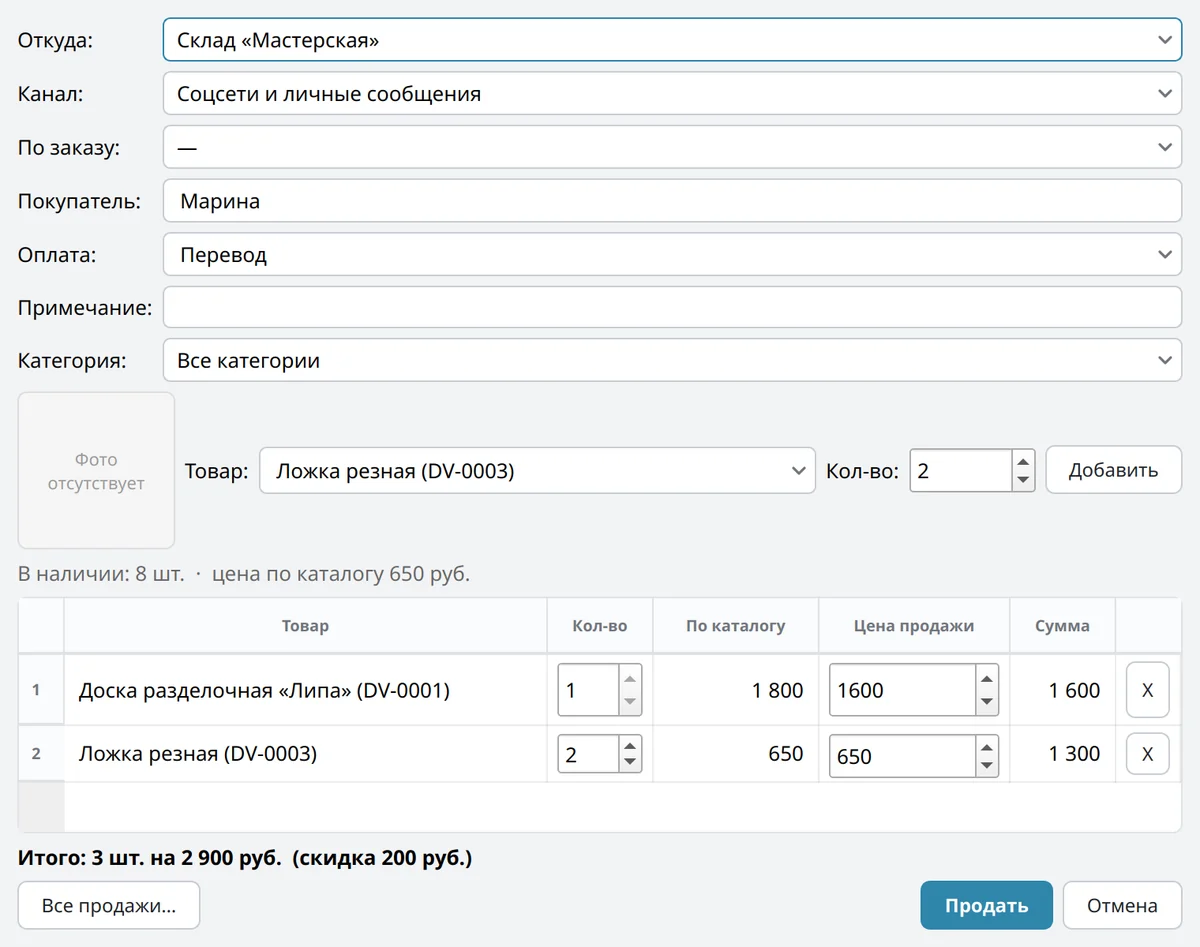Viewport: 1200px width, 947px height.
Task: Open the «Оплата» payment method dropdown
Action: (x=672, y=255)
